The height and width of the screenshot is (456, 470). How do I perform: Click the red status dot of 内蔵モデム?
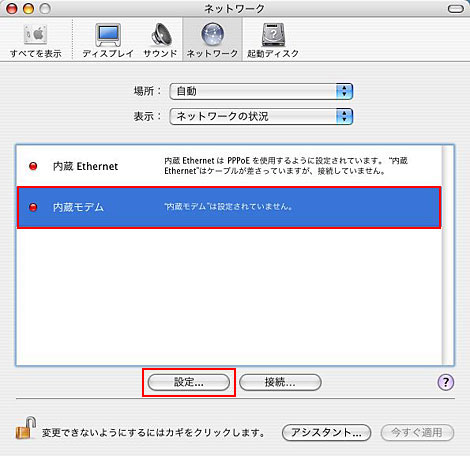tap(33, 207)
